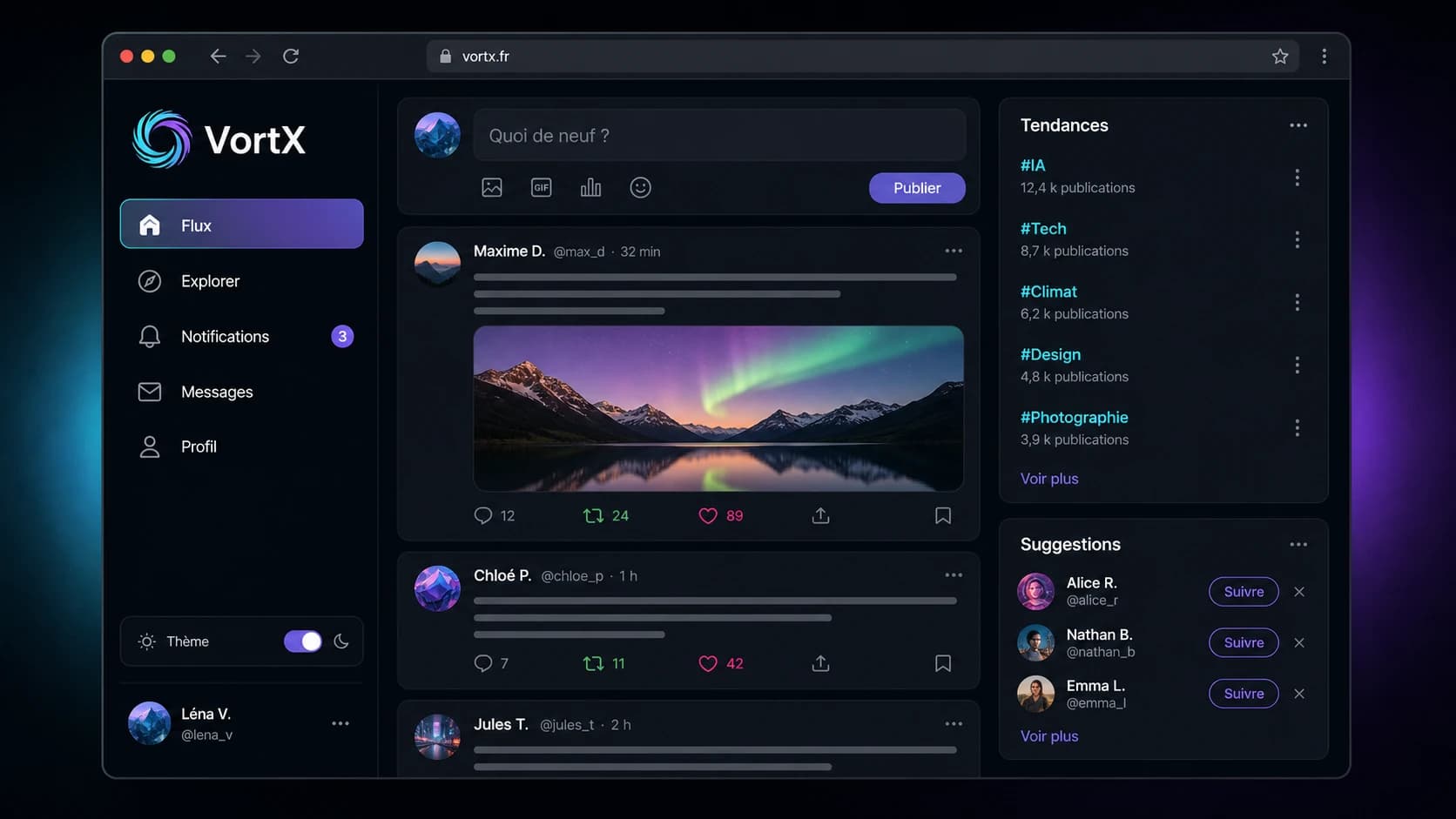Image resolution: width=1456 pixels, height=819 pixels.
Task: Bookmark Maxime D.'s post
Action: click(942, 515)
